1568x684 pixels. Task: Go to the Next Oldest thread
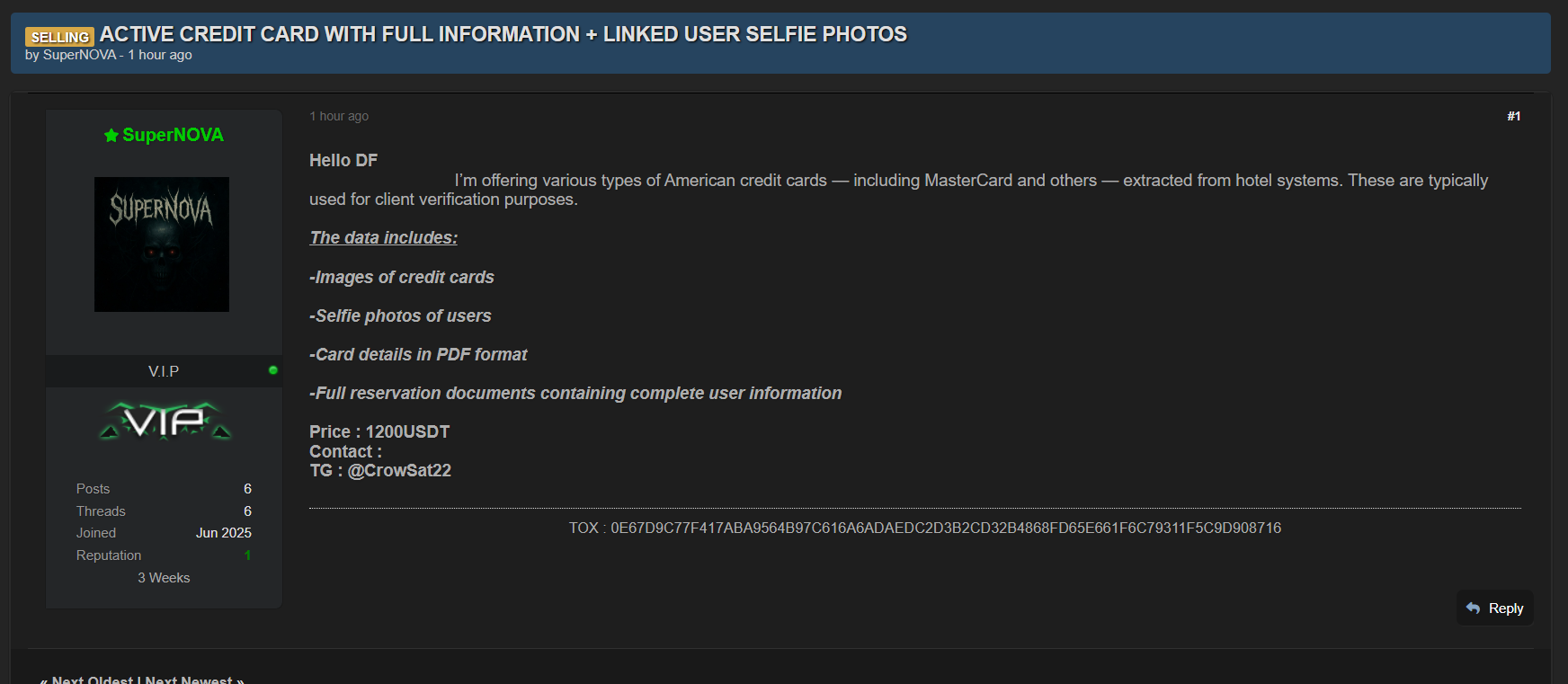[x=92, y=680]
